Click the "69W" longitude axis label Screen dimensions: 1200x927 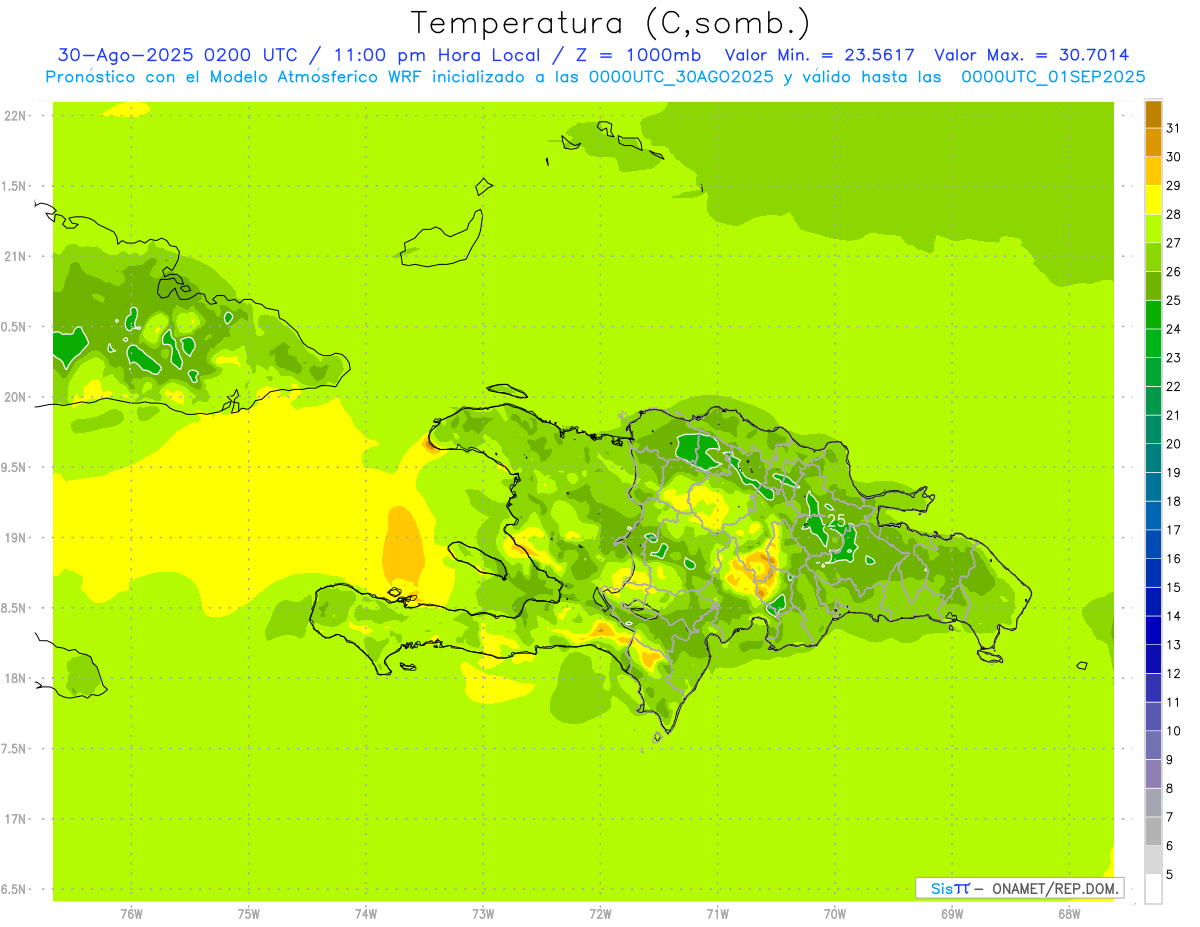point(951,914)
